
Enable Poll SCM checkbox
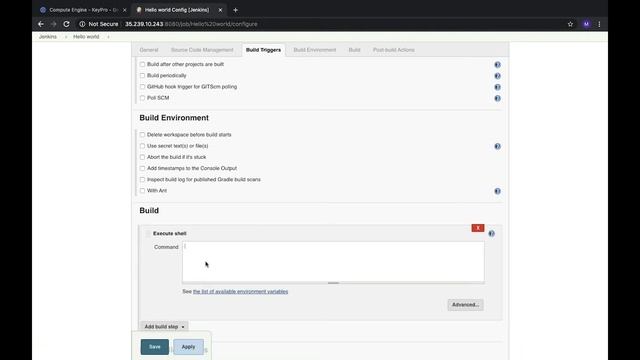click(142, 98)
